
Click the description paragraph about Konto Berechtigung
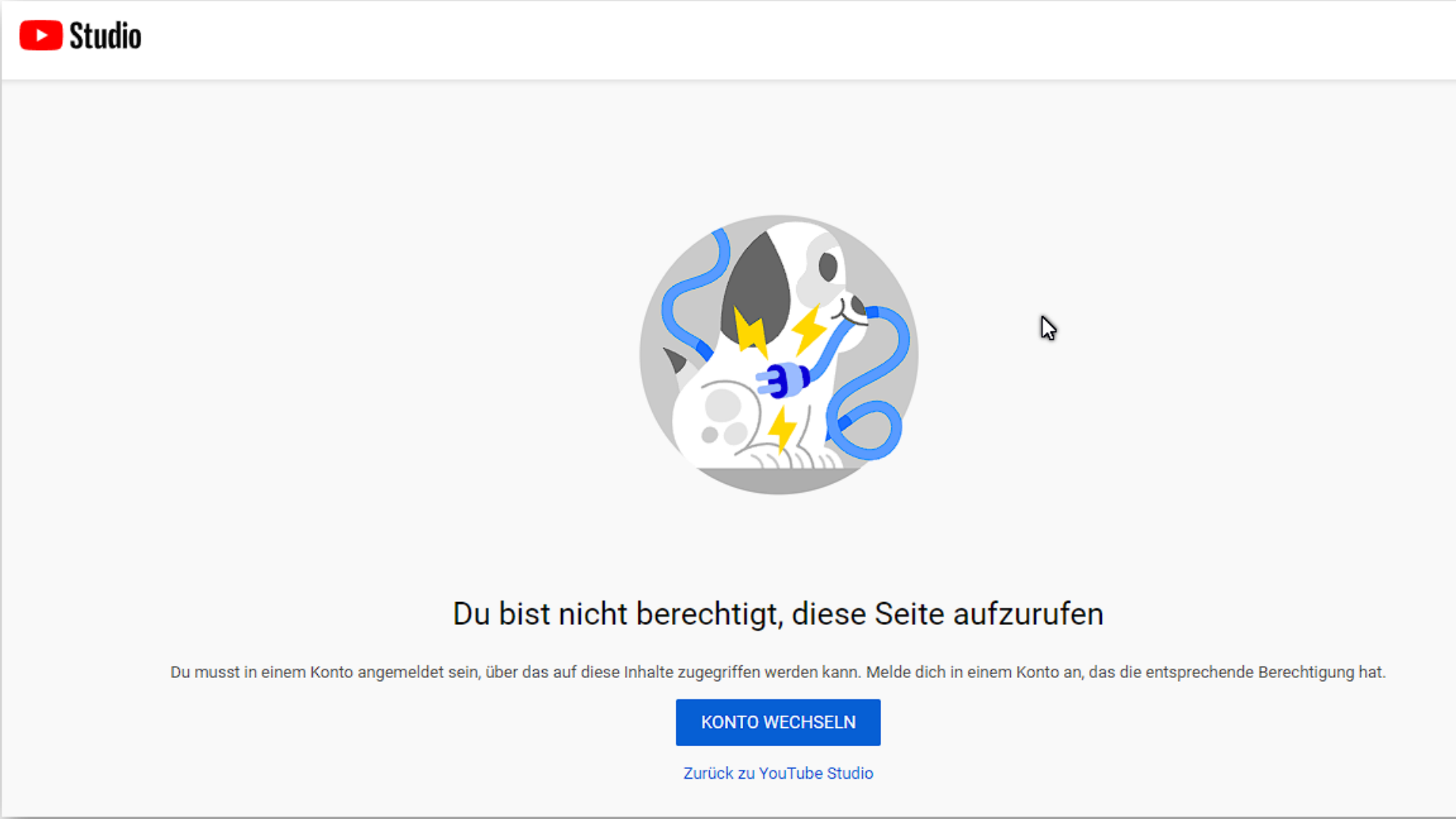click(x=777, y=672)
